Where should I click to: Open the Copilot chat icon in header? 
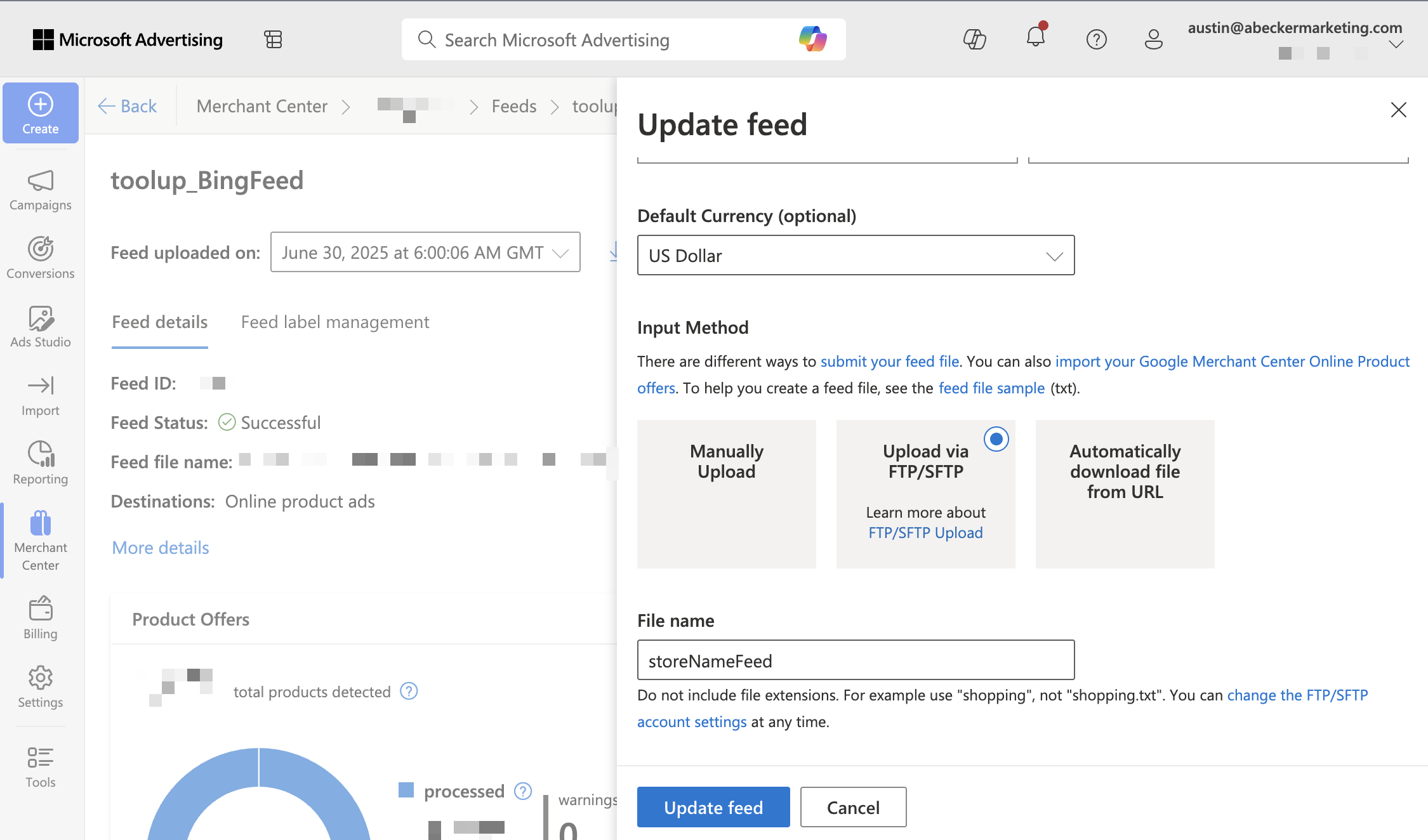click(x=975, y=39)
